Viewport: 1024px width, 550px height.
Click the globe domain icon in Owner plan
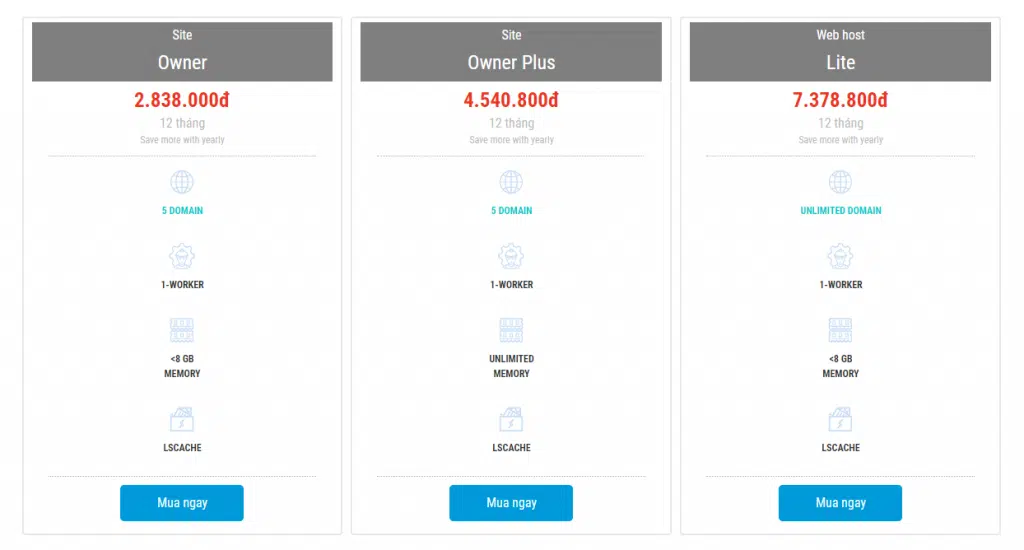182,182
